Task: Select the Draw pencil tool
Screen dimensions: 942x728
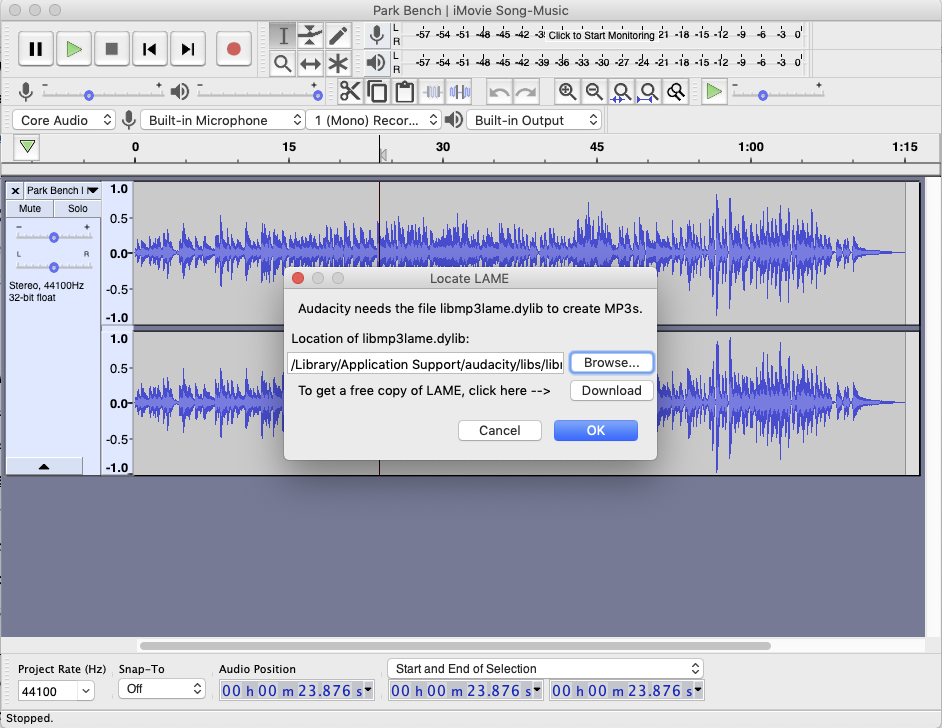Action: (338, 35)
